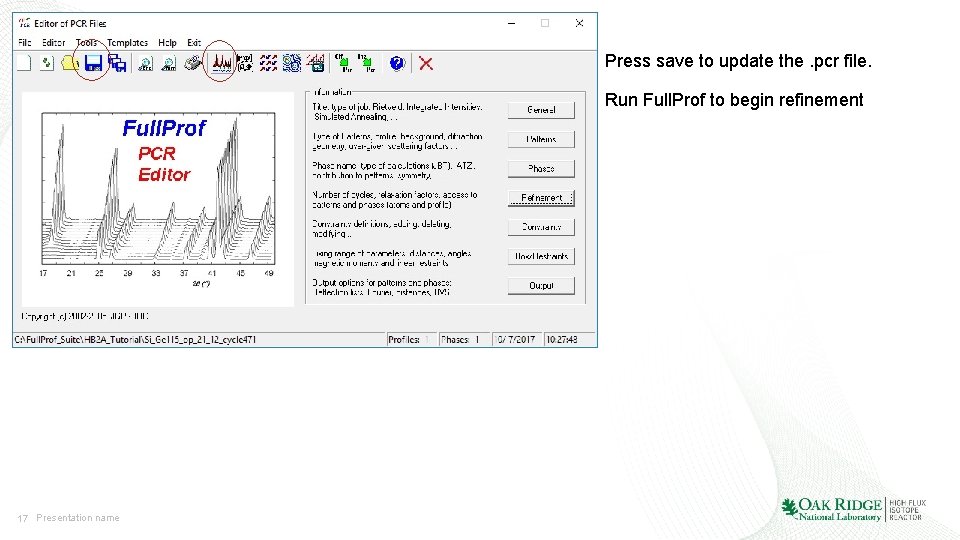Click the reload file icon with green arrows
Screen dimensions: 960x540
coord(47,63)
